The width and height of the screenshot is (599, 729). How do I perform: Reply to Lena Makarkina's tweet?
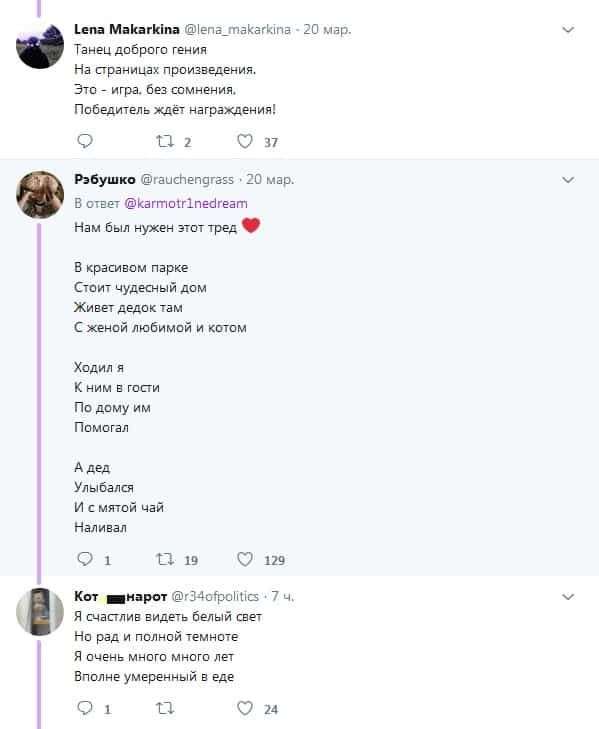[x=85, y=141]
